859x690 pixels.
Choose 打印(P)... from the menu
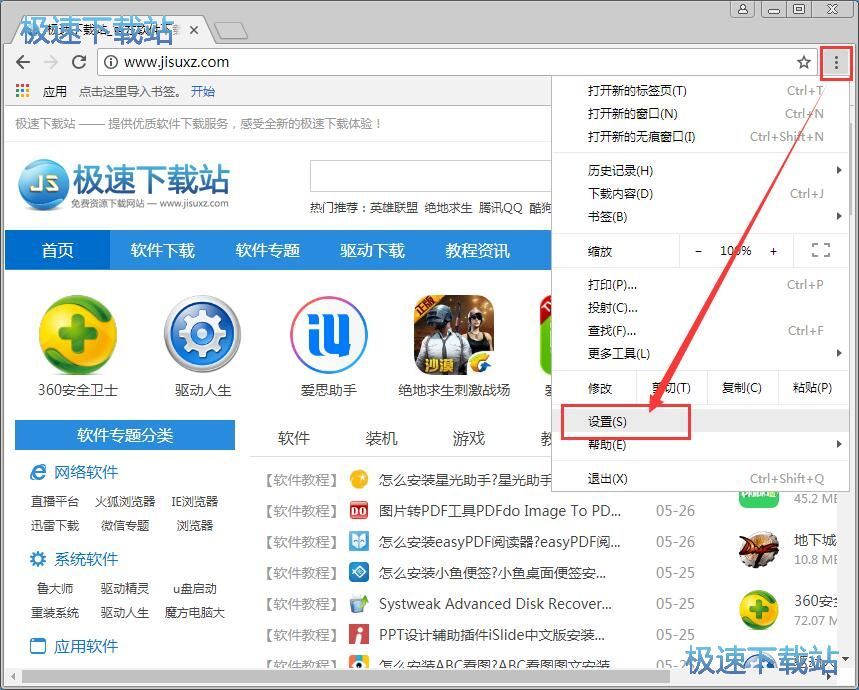(700, 285)
